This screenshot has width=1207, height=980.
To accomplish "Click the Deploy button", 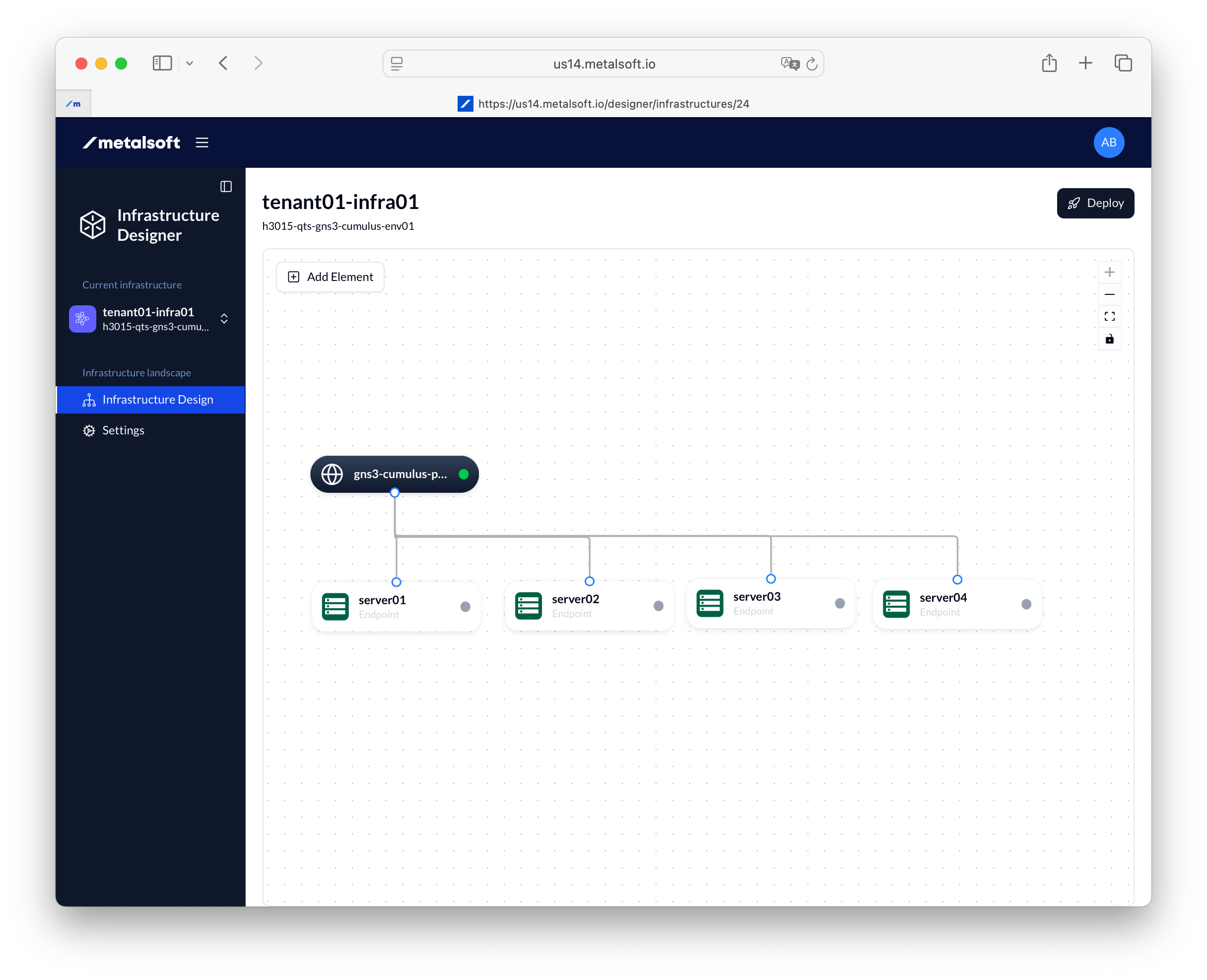I will (1095, 203).
